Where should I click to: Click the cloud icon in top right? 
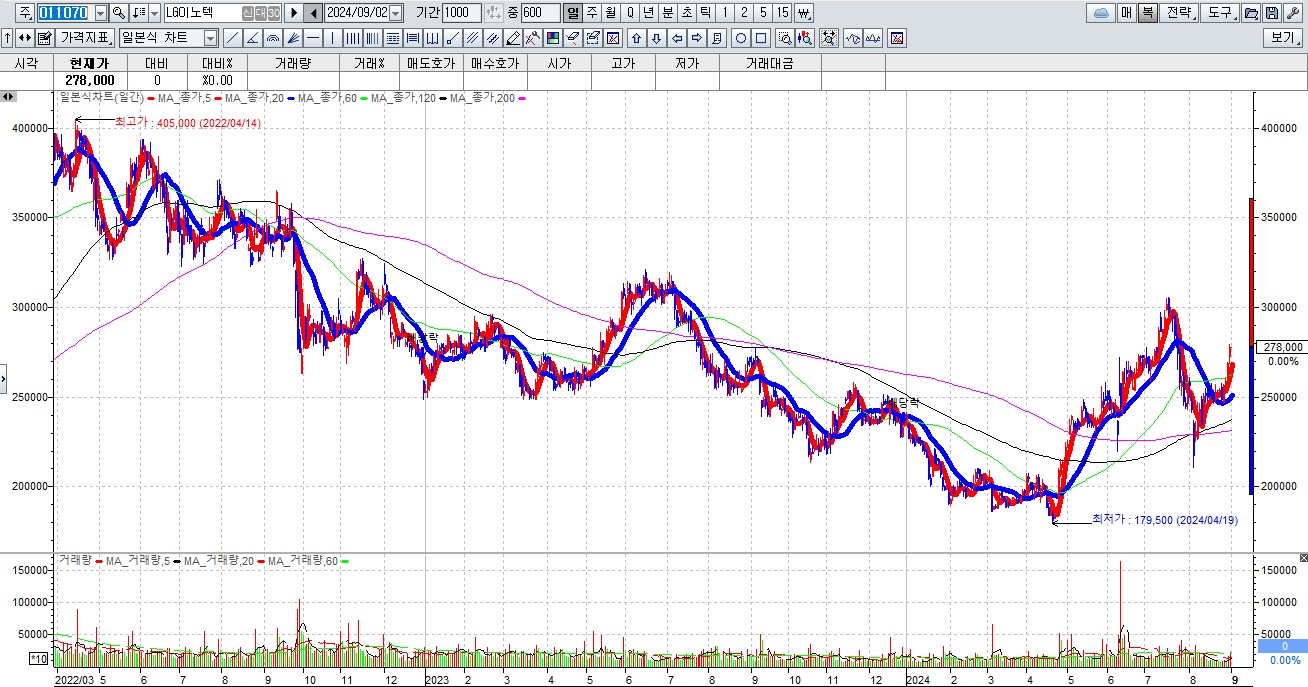[x=1101, y=13]
